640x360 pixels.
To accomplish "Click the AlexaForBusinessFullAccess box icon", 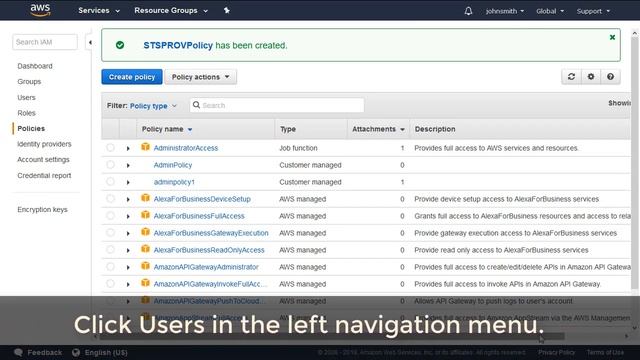I will 145,215.
